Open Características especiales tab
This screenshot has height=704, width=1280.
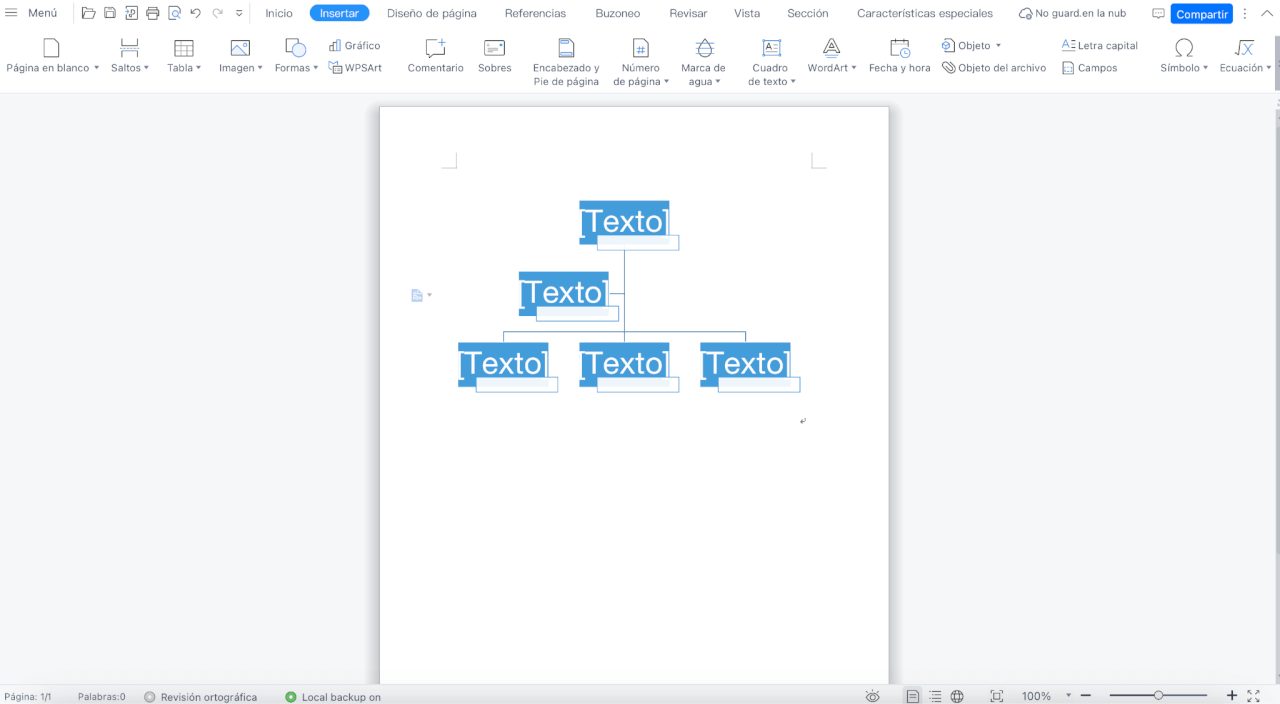pyautogui.click(x=925, y=13)
